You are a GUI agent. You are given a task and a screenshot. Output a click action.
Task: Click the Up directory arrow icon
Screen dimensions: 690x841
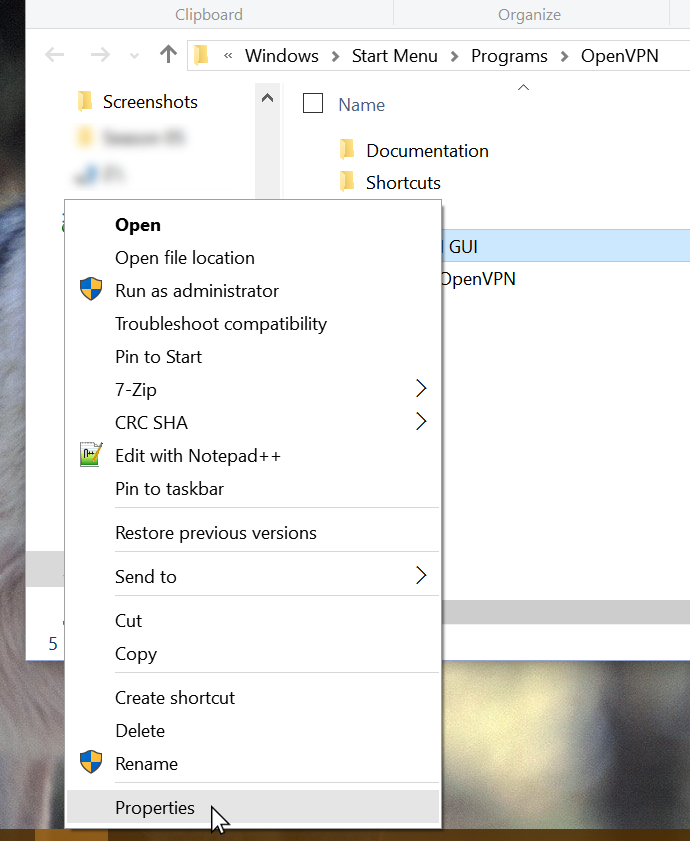168,55
